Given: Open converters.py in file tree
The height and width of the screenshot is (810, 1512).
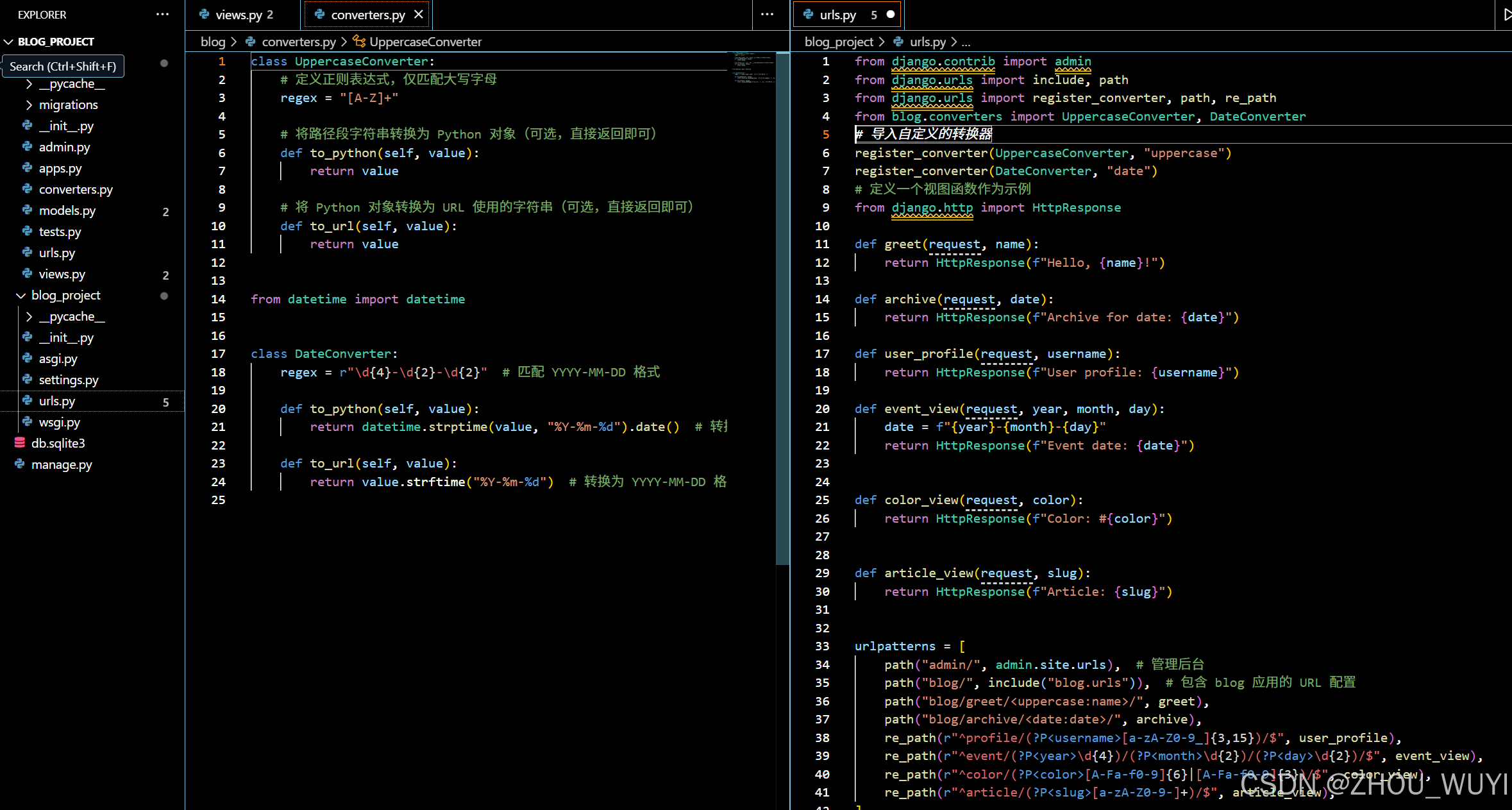Looking at the screenshot, I should (76, 189).
